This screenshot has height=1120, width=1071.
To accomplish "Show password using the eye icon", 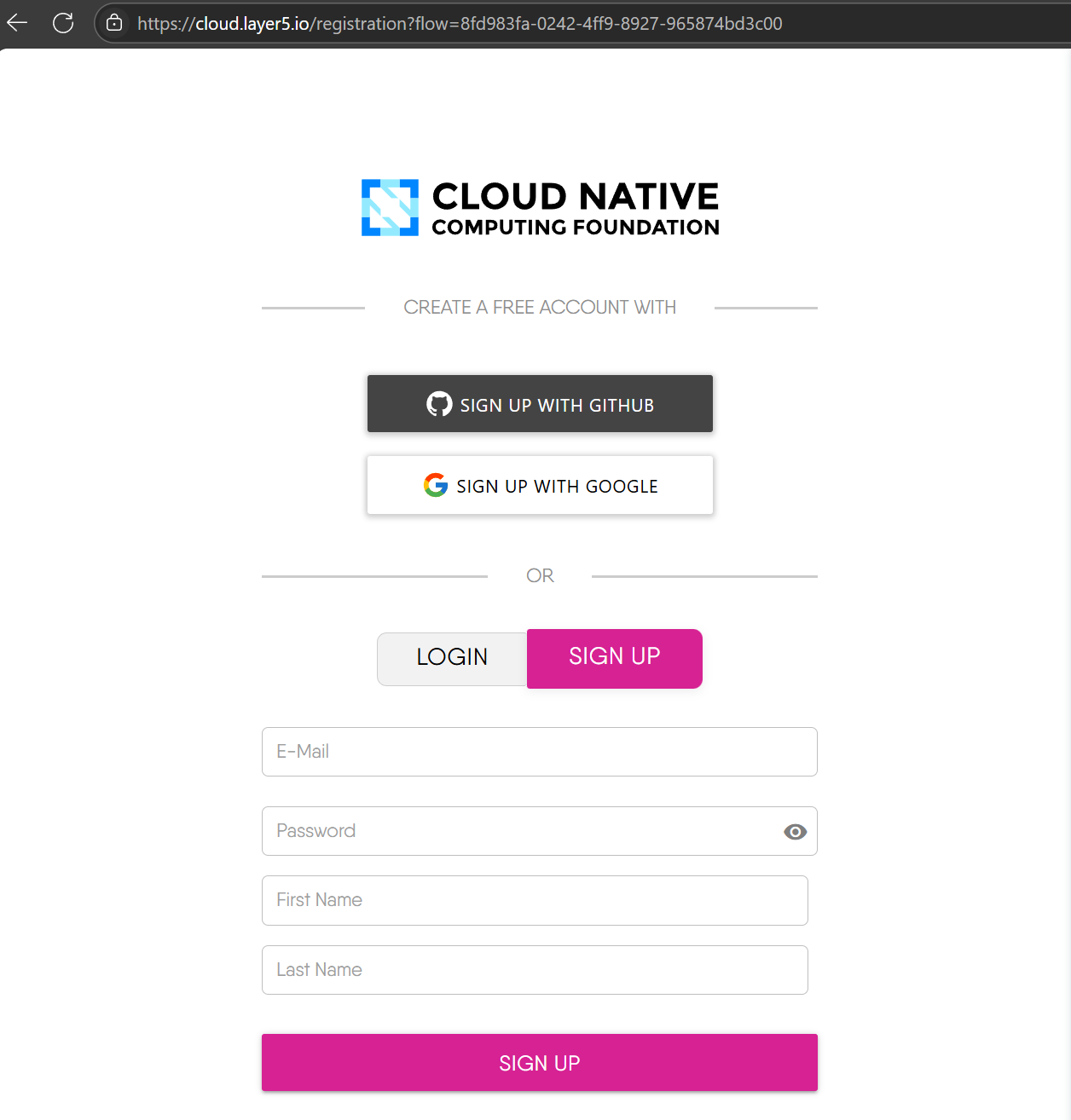I will (x=795, y=832).
